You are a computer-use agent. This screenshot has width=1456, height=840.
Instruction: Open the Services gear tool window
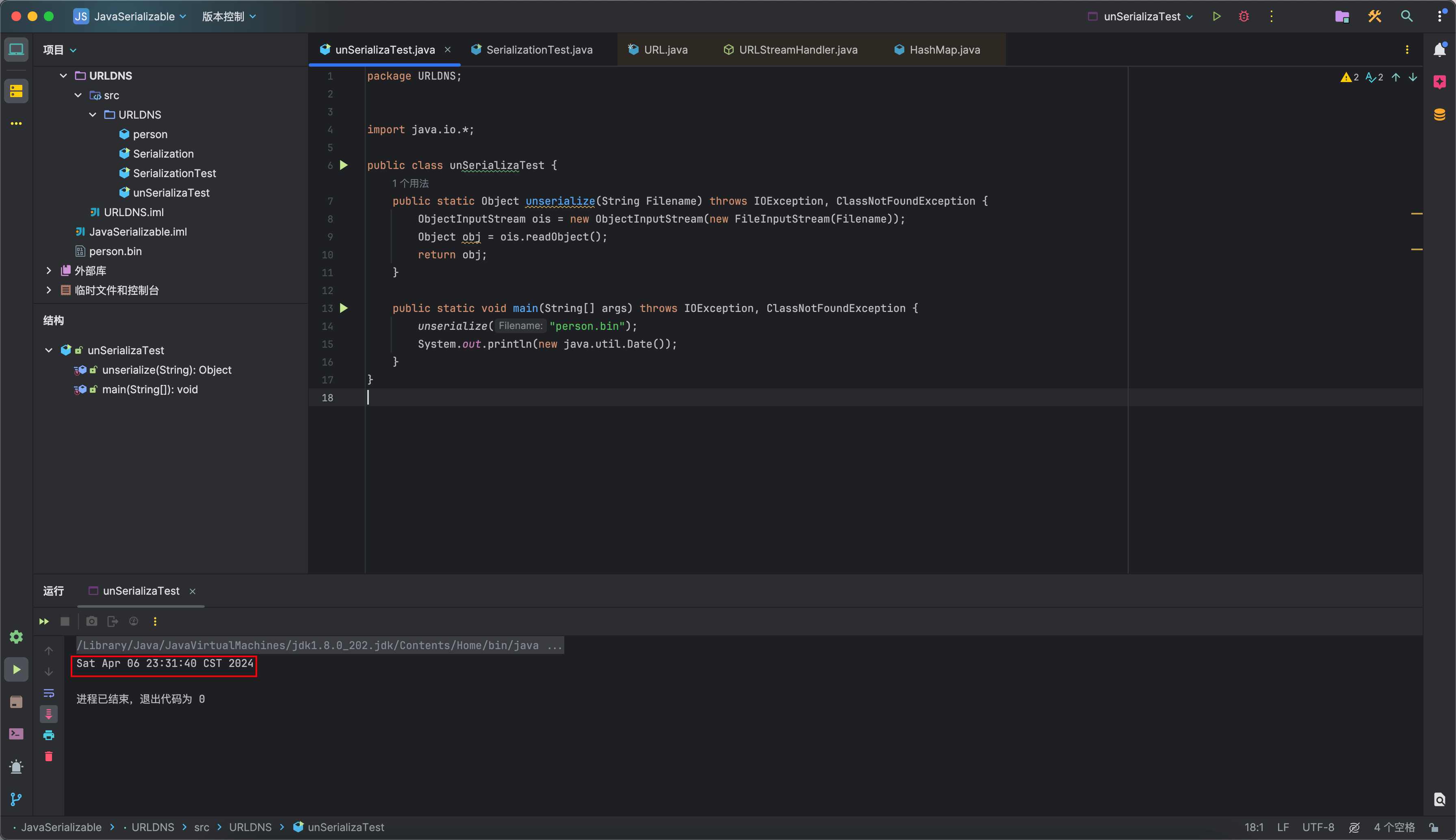[16, 637]
